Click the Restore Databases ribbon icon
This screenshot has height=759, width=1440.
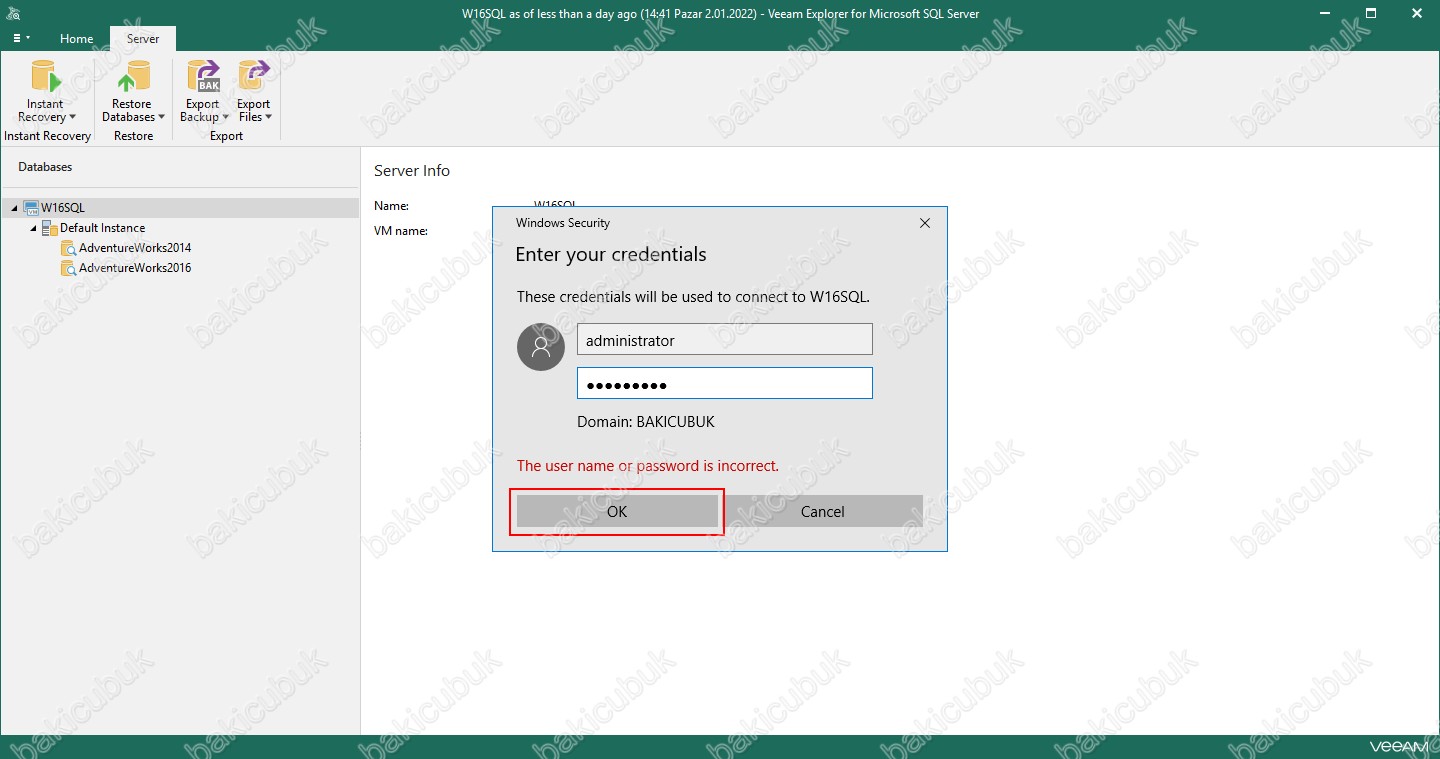(132, 77)
